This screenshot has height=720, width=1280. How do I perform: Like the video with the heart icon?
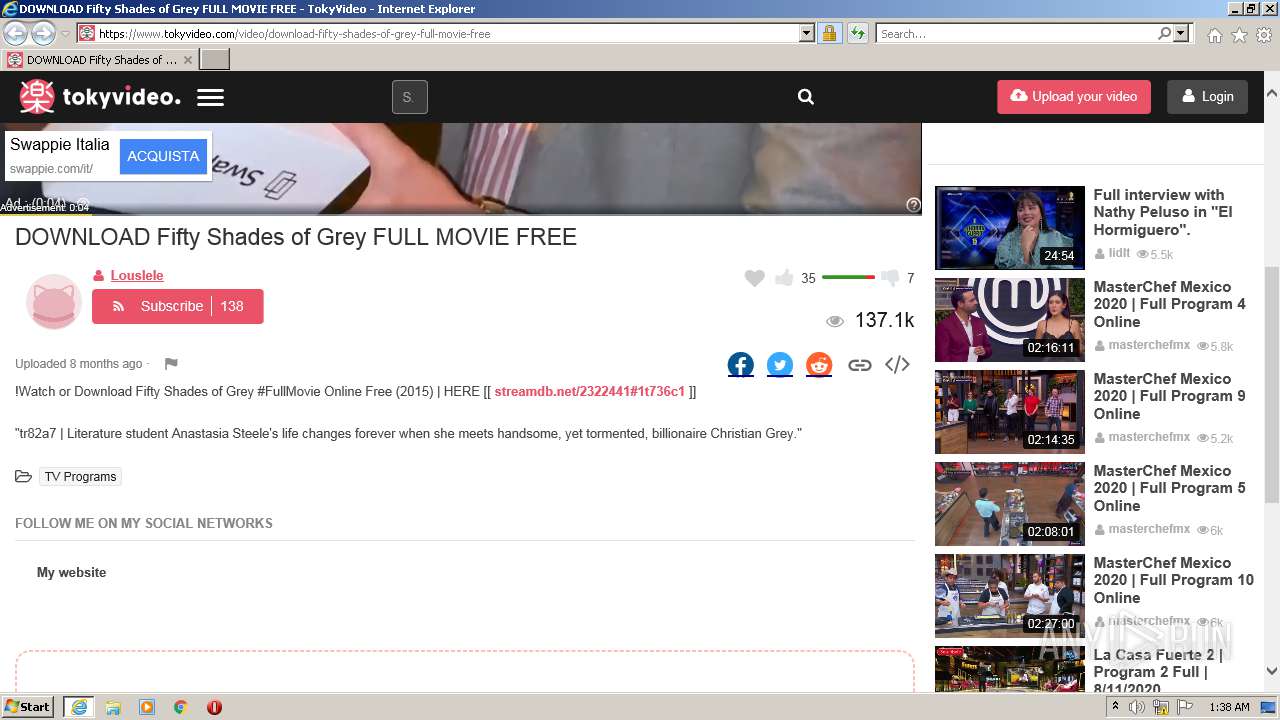pos(755,278)
